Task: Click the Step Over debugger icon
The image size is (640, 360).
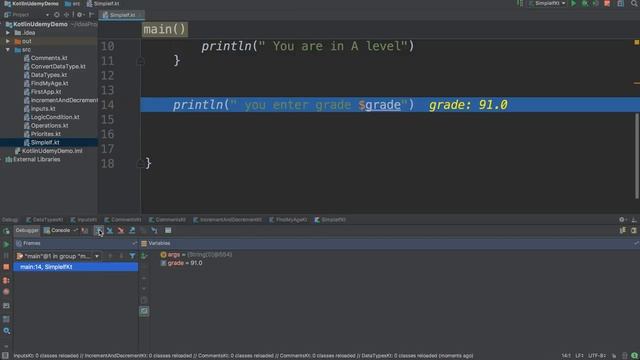Action: point(98,231)
